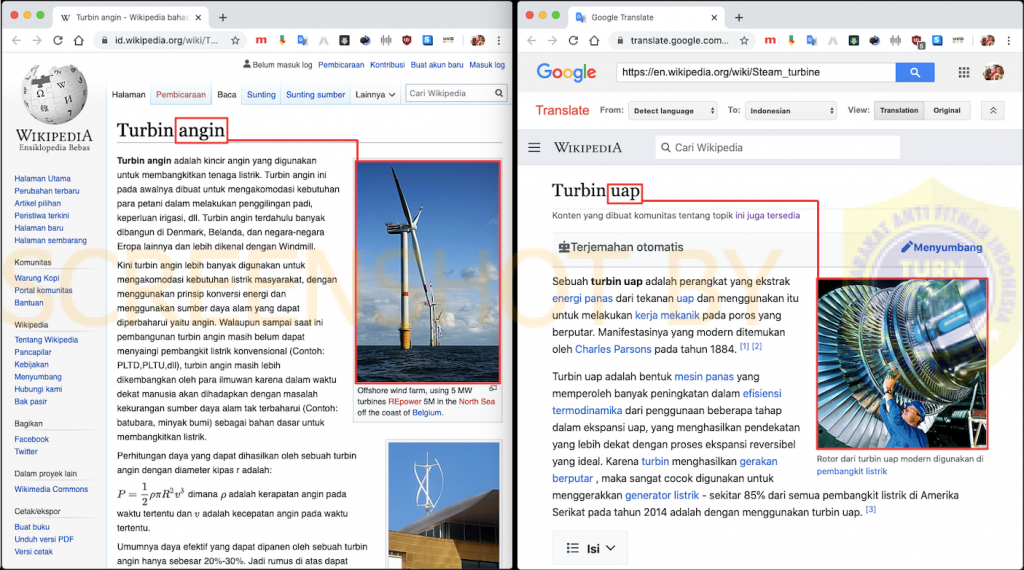Switch view to Translation
The image size is (1024, 570).
click(x=899, y=110)
